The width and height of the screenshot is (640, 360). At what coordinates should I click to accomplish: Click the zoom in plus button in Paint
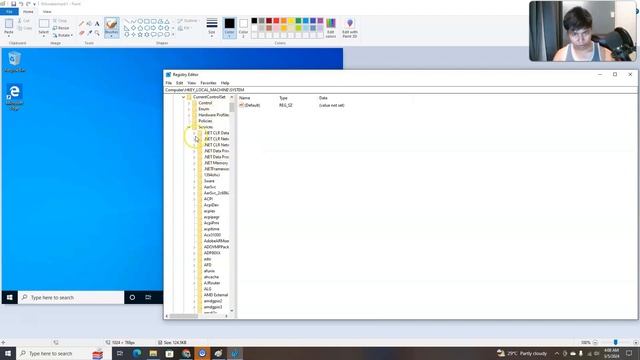point(636,342)
